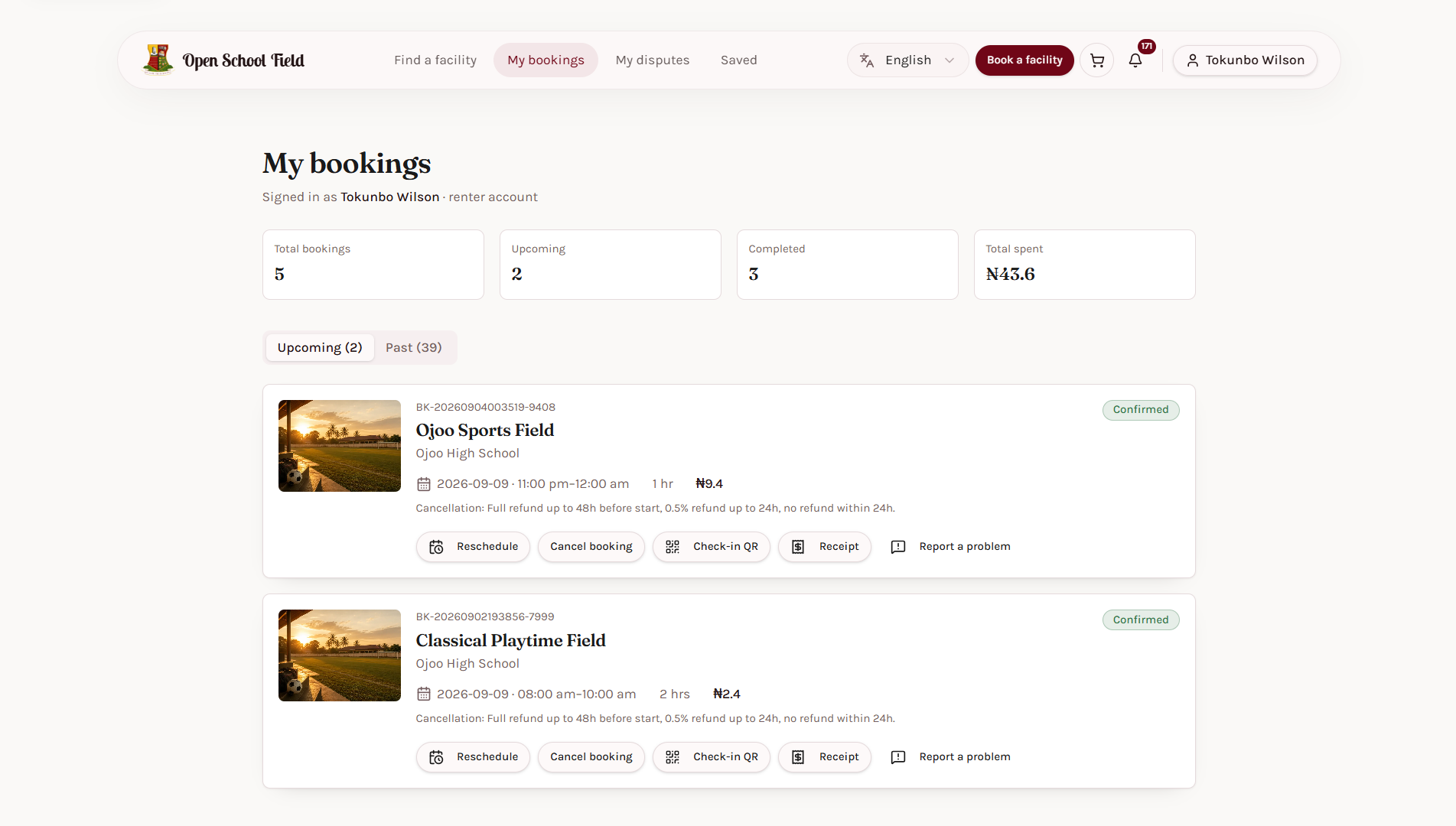Open Check-in QR for Ojoo Sports Field
1456x826 pixels.
point(712,547)
